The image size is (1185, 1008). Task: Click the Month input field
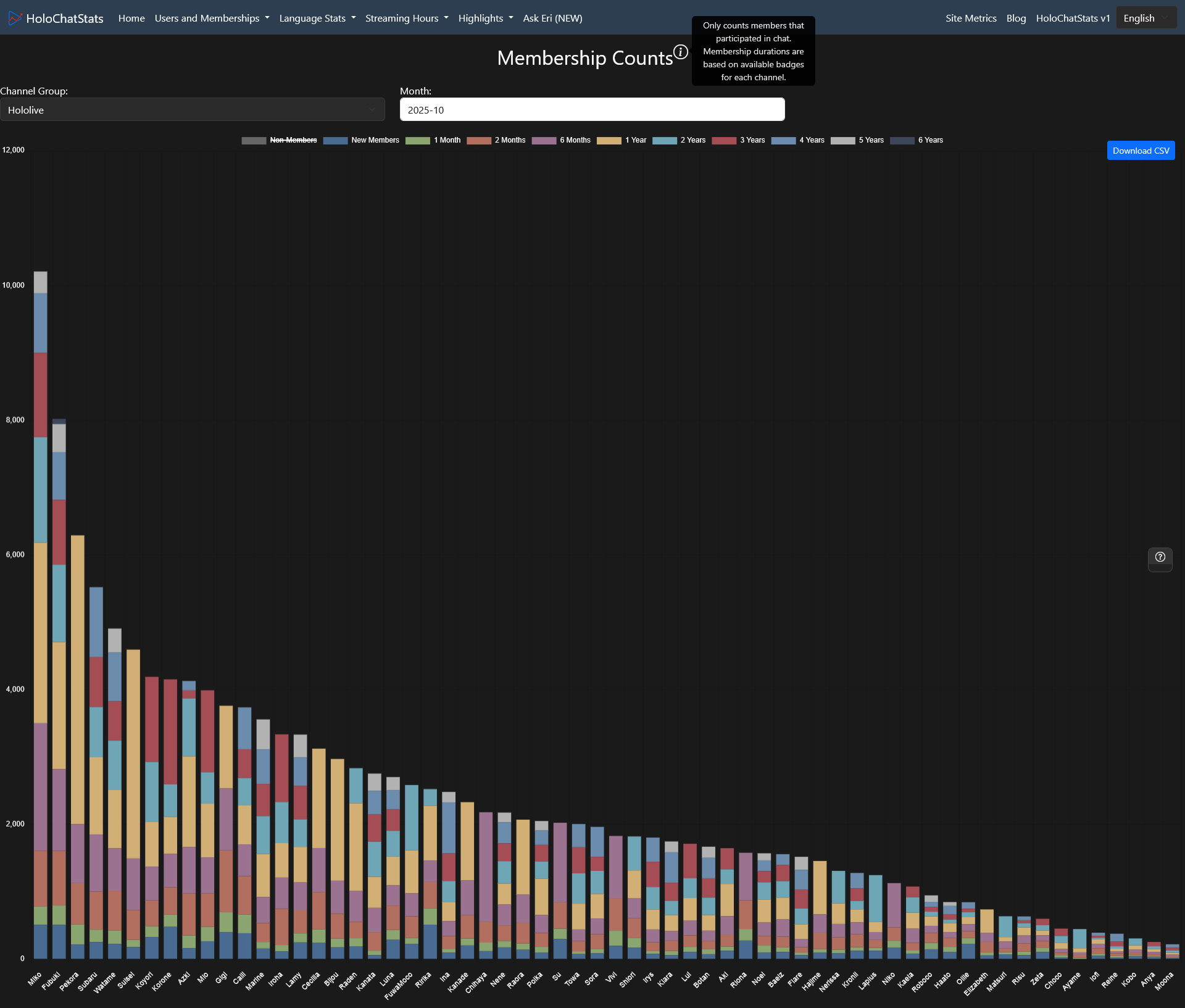point(592,110)
